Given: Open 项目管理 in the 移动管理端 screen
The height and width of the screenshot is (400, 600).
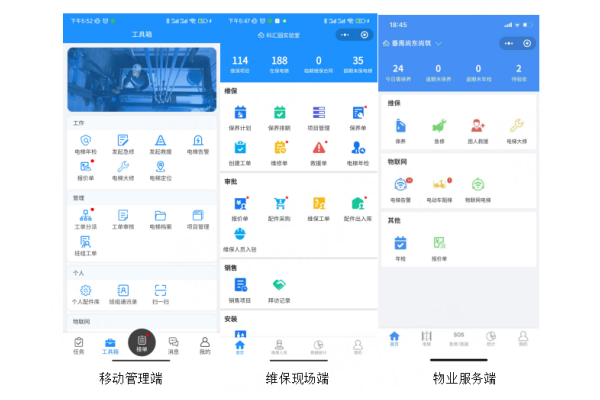Looking at the screenshot, I should [x=198, y=216].
